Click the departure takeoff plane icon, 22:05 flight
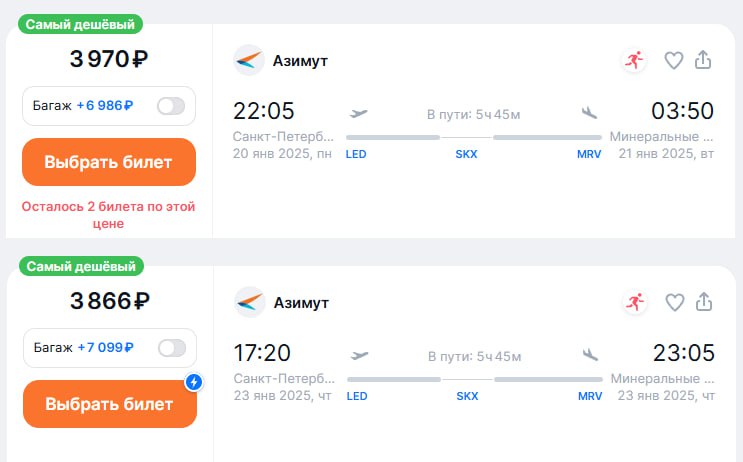This screenshot has height=462, width=743. tap(358, 113)
